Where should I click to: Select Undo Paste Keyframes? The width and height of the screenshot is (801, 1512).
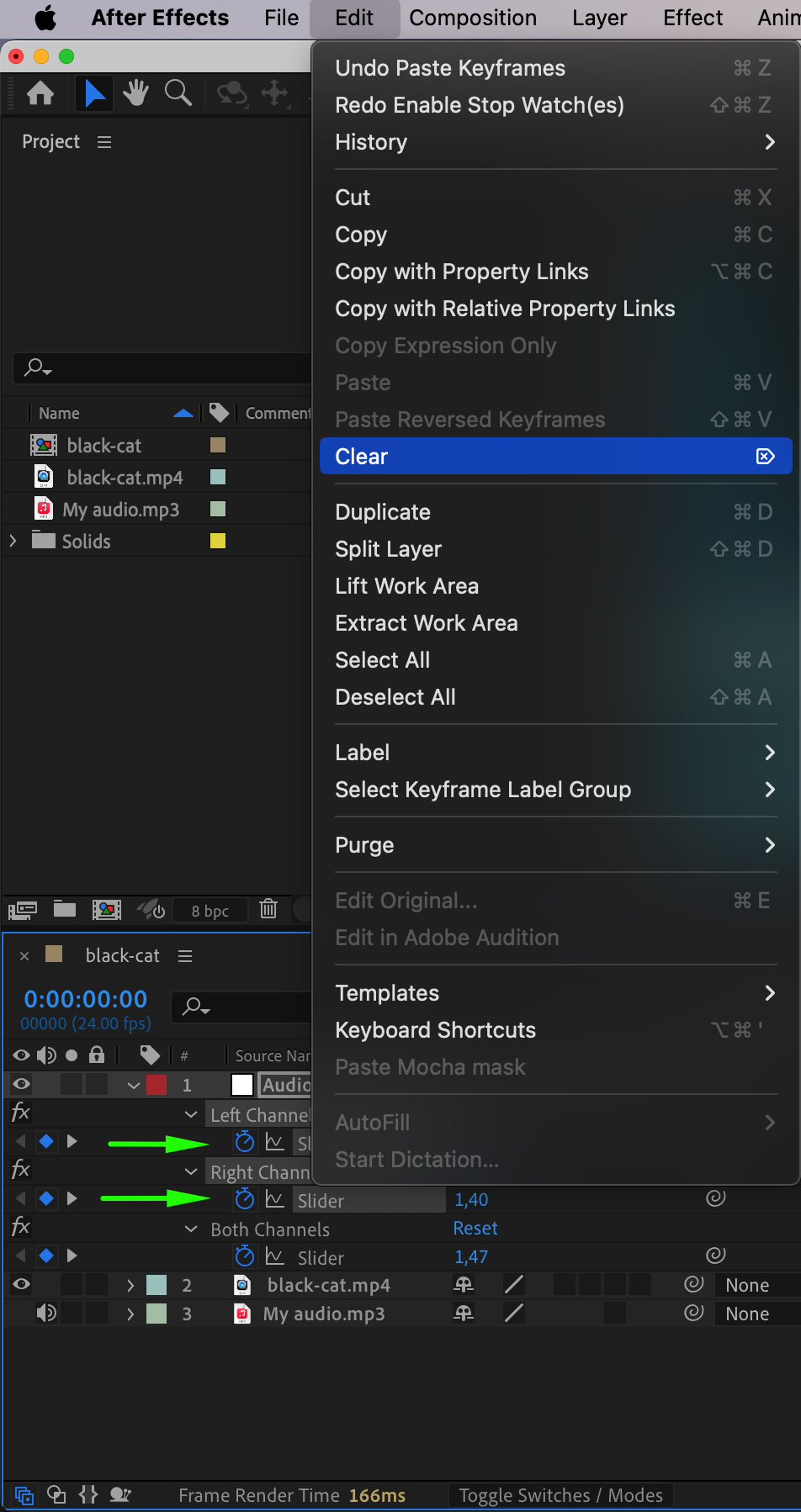coord(555,68)
